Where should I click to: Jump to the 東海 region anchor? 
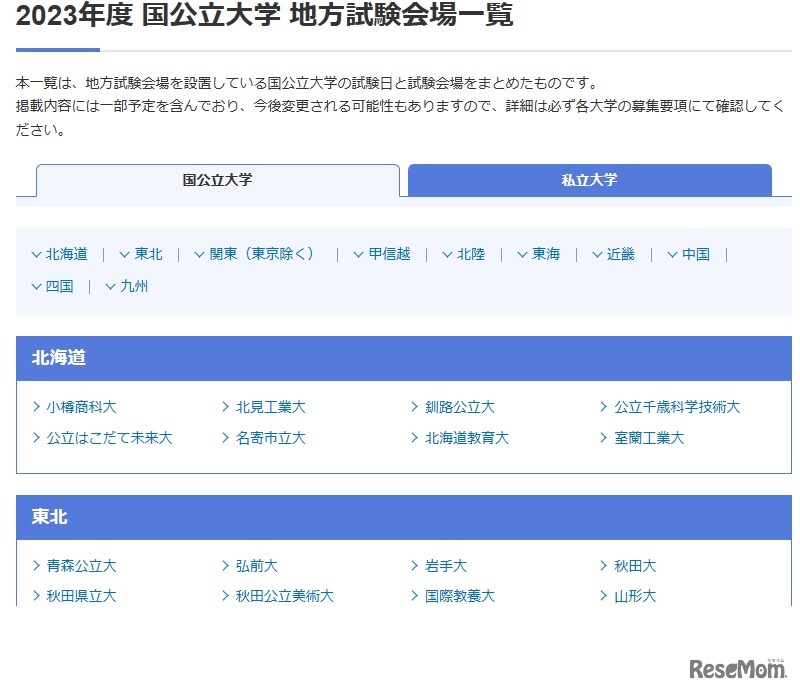(539, 254)
